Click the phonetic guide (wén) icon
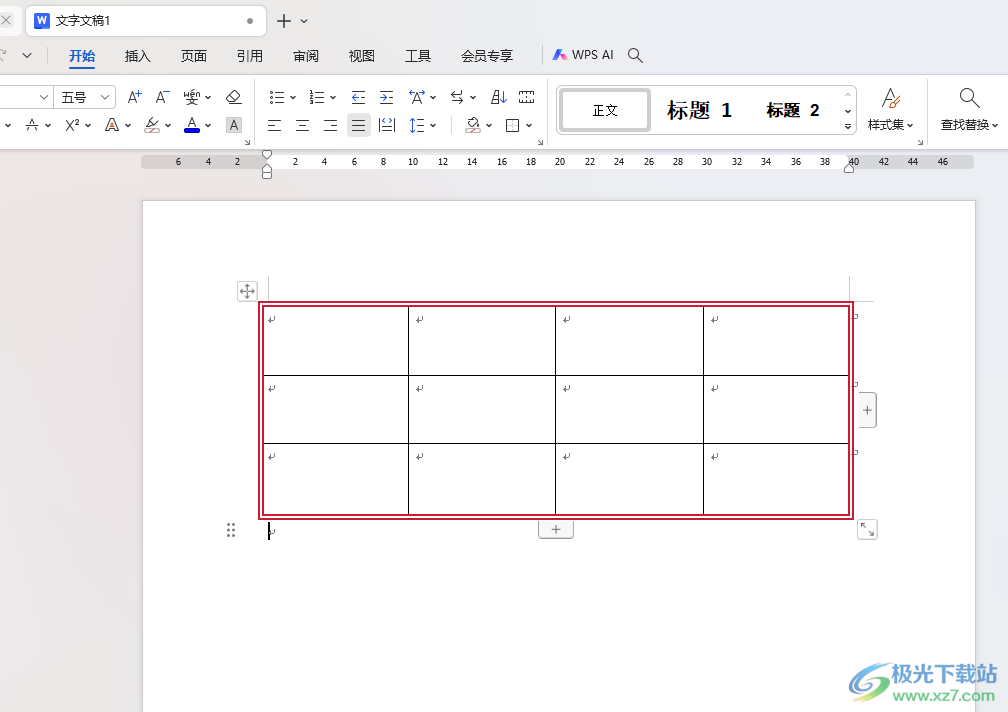Viewport: 1008px width, 712px height. click(192, 97)
